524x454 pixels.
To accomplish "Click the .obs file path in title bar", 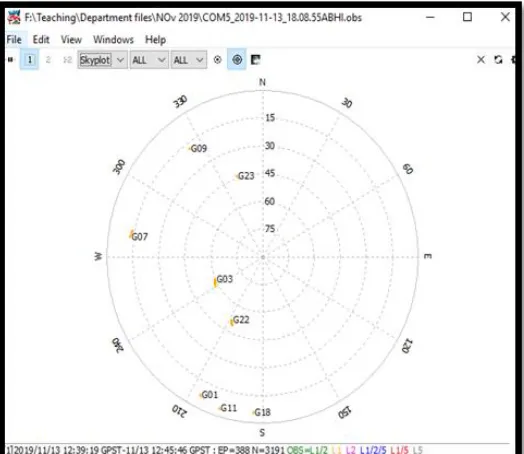I will pos(193,17).
